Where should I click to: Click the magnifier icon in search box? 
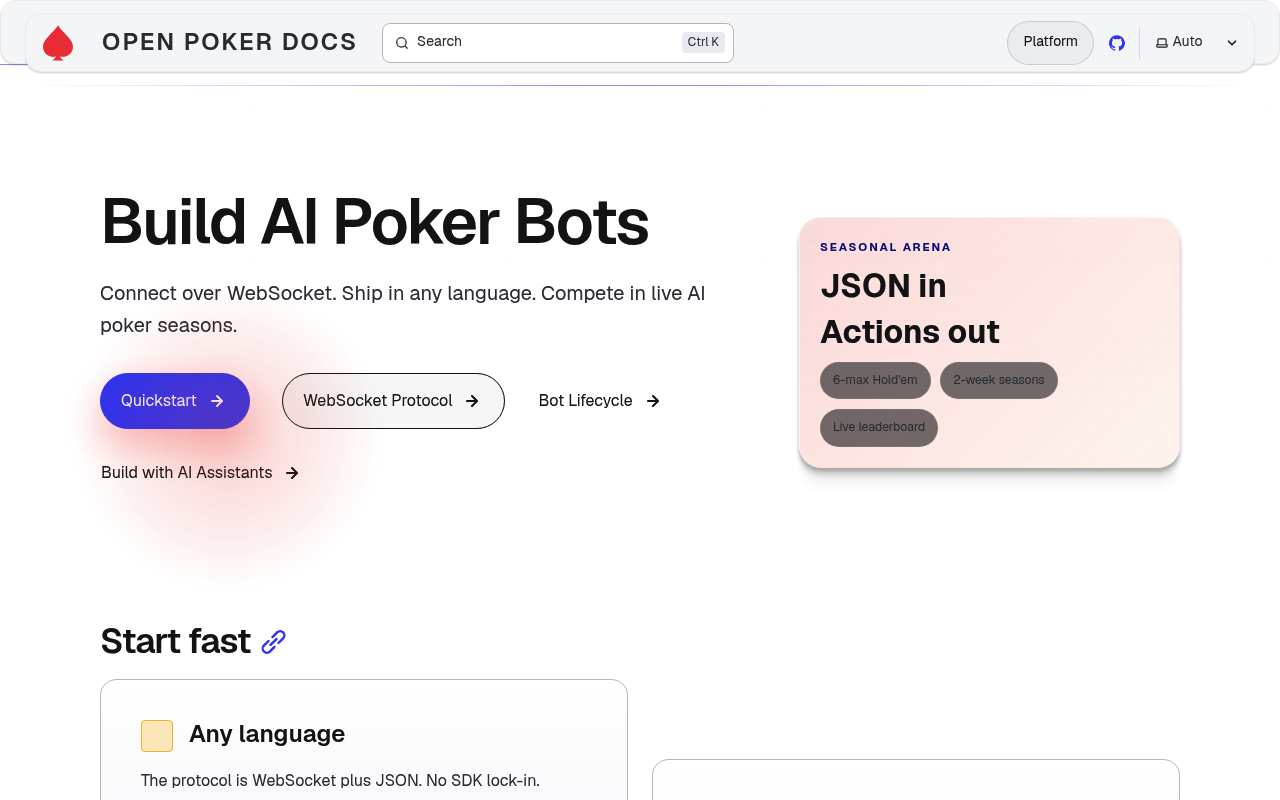[402, 43]
